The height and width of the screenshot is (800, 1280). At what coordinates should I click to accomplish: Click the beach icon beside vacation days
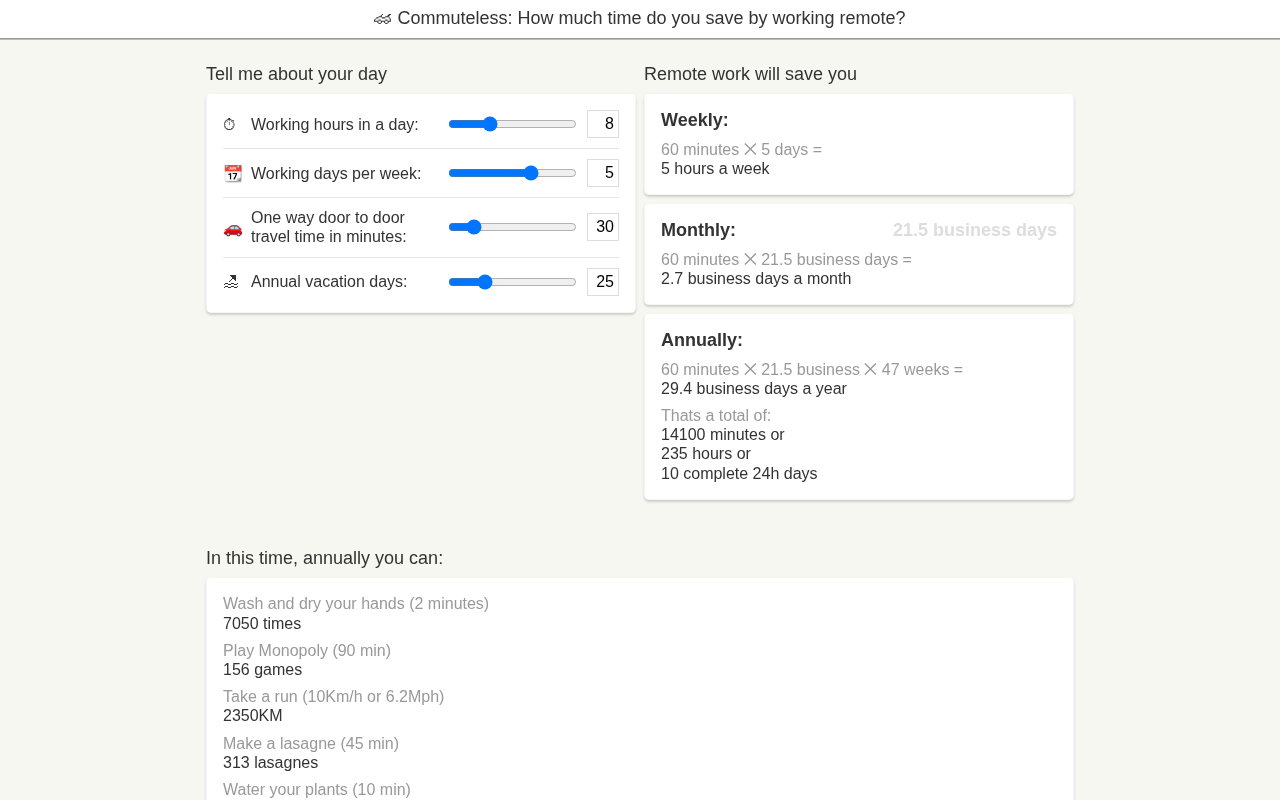[x=231, y=282]
